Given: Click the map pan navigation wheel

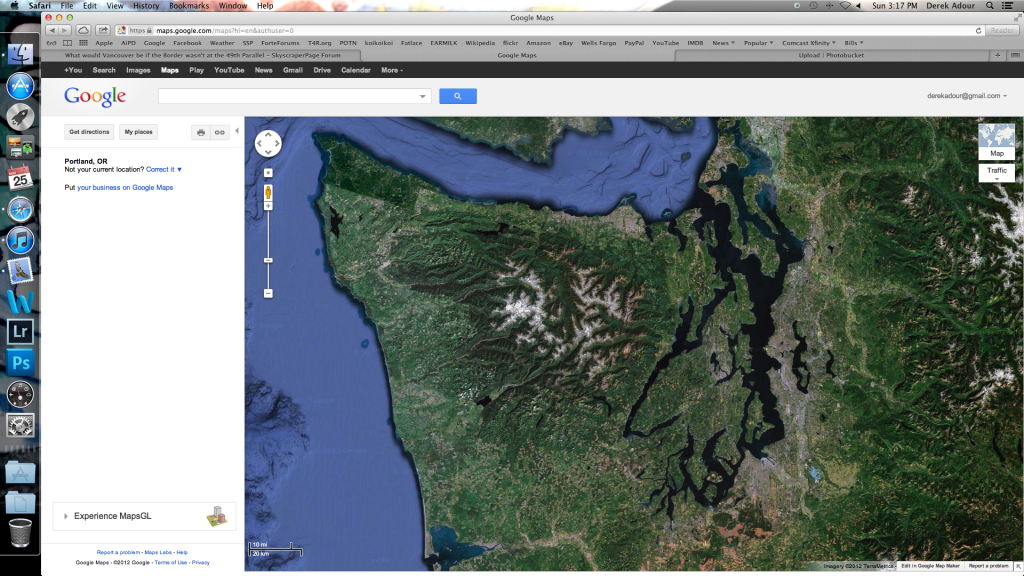Looking at the screenshot, I should [268, 143].
